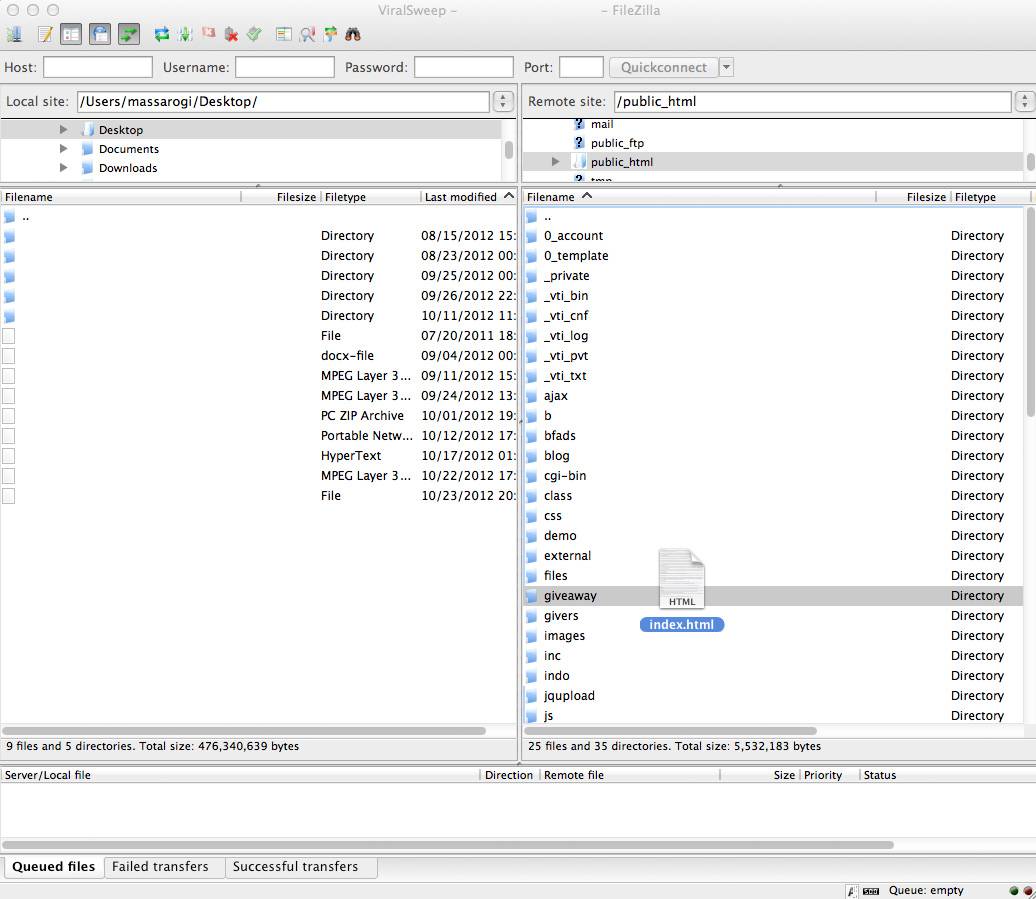Toggle synchronized browsing
Viewport: 1036px width, 899px height.
pos(330,34)
